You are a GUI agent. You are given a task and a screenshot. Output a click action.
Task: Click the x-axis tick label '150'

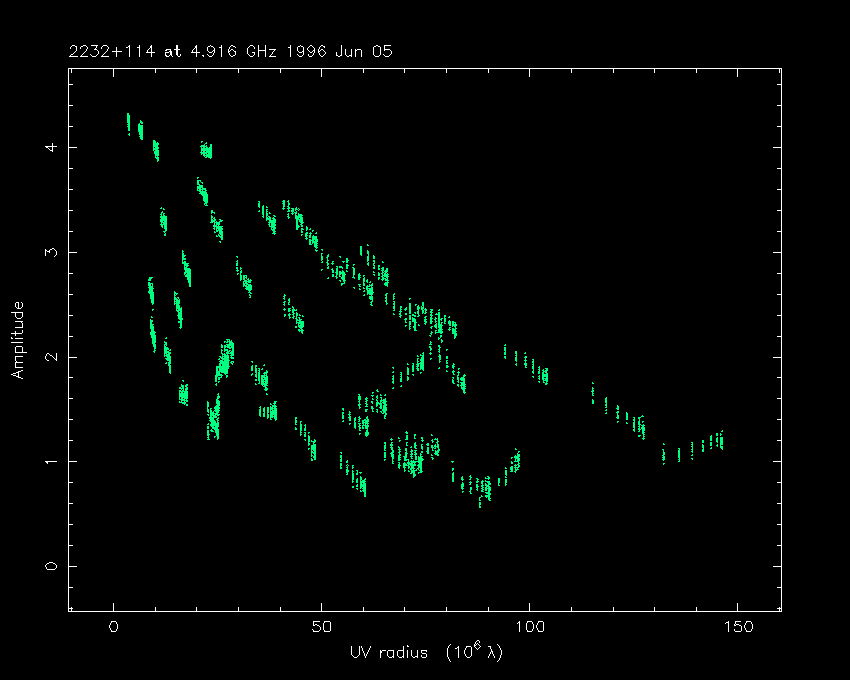tap(737, 627)
